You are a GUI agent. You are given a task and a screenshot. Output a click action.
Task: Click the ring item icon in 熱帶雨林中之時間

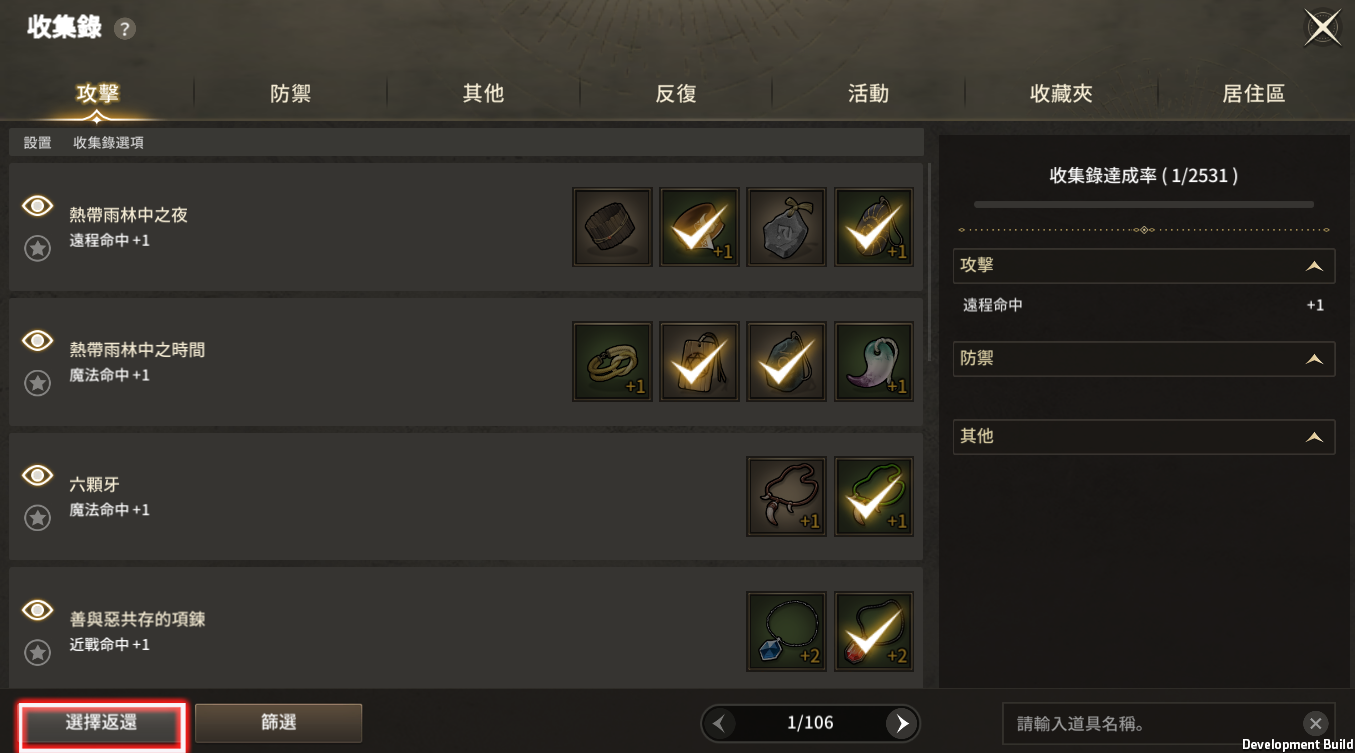tap(612, 362)
